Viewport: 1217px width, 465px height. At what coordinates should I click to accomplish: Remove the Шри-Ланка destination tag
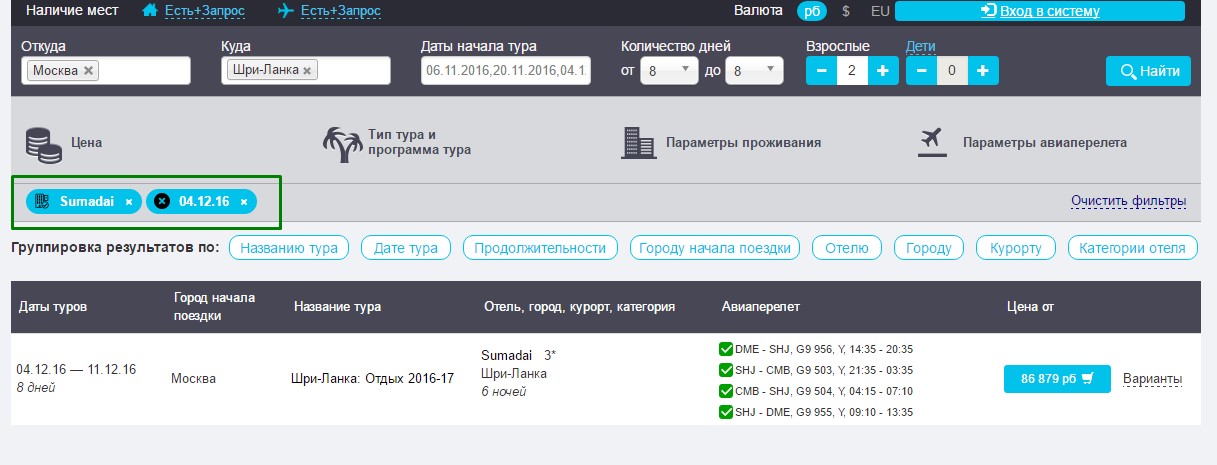pyautogui.click(x=307, y=71)
